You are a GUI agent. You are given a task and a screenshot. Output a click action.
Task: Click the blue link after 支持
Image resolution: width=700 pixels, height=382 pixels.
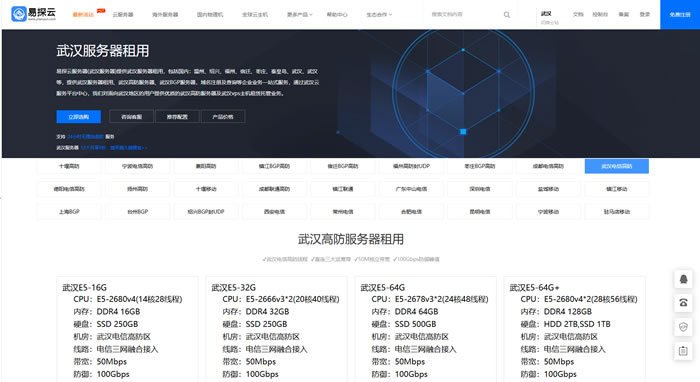(x=85, y=137)
